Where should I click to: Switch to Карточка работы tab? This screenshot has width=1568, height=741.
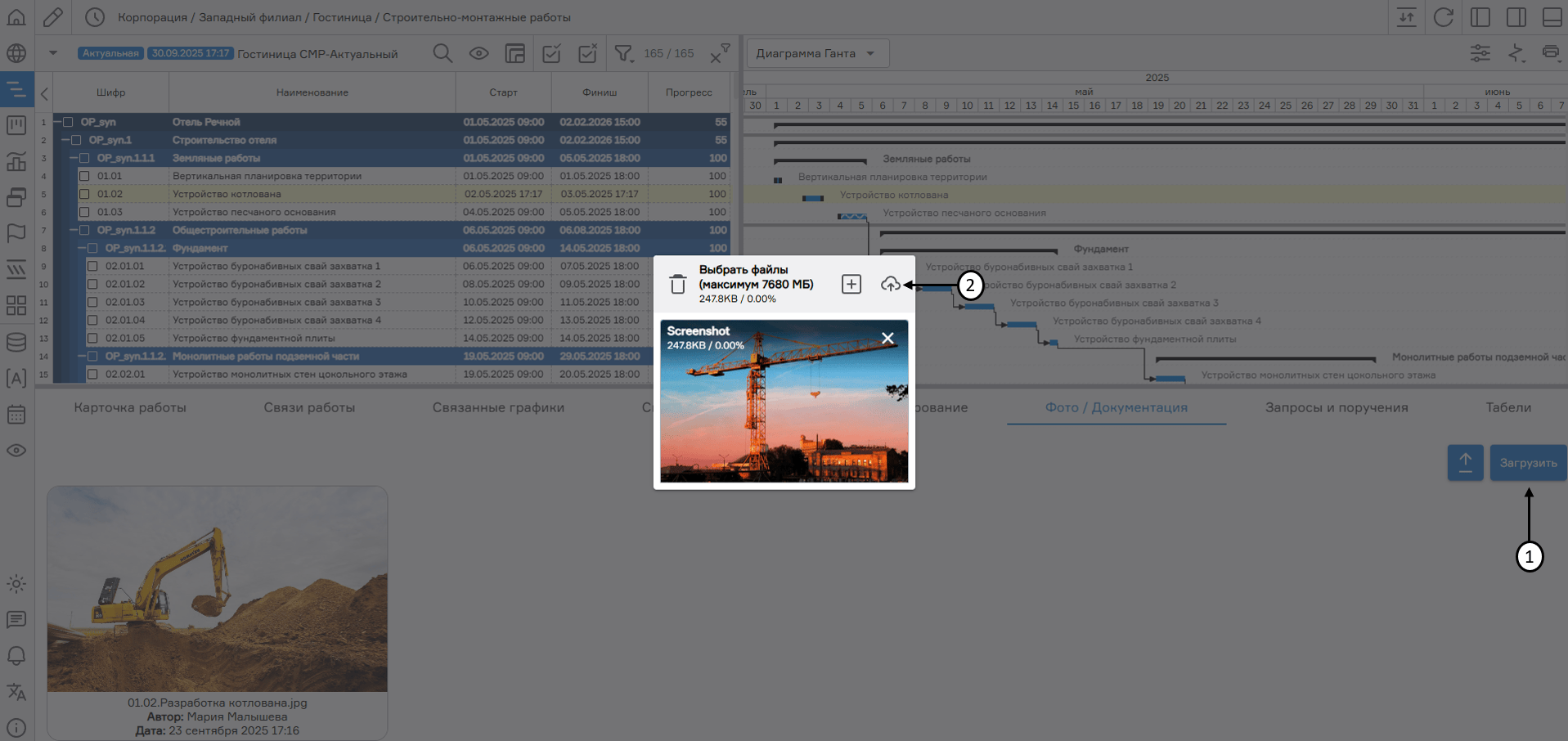(130, 407)
